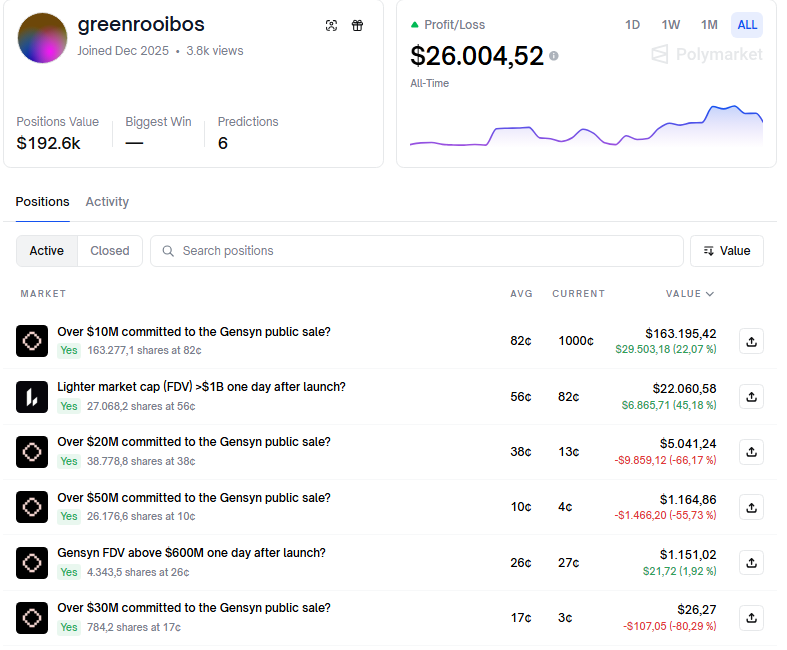The image size is (787, 650).
Task: Focus the Search positions field
Action: click(417, 250)
